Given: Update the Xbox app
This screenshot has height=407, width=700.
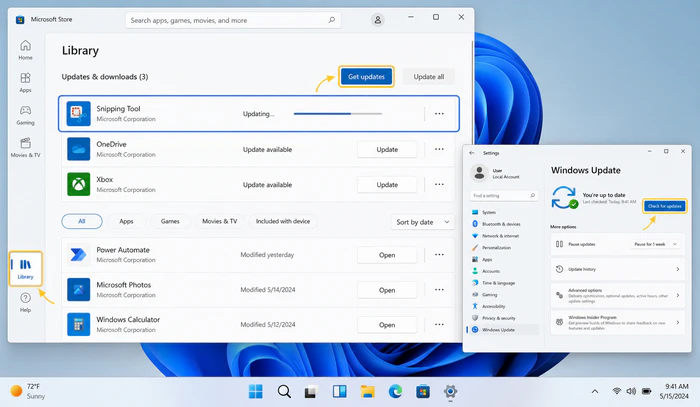Looking at the screenshot, I should click(x=387, y=185).
